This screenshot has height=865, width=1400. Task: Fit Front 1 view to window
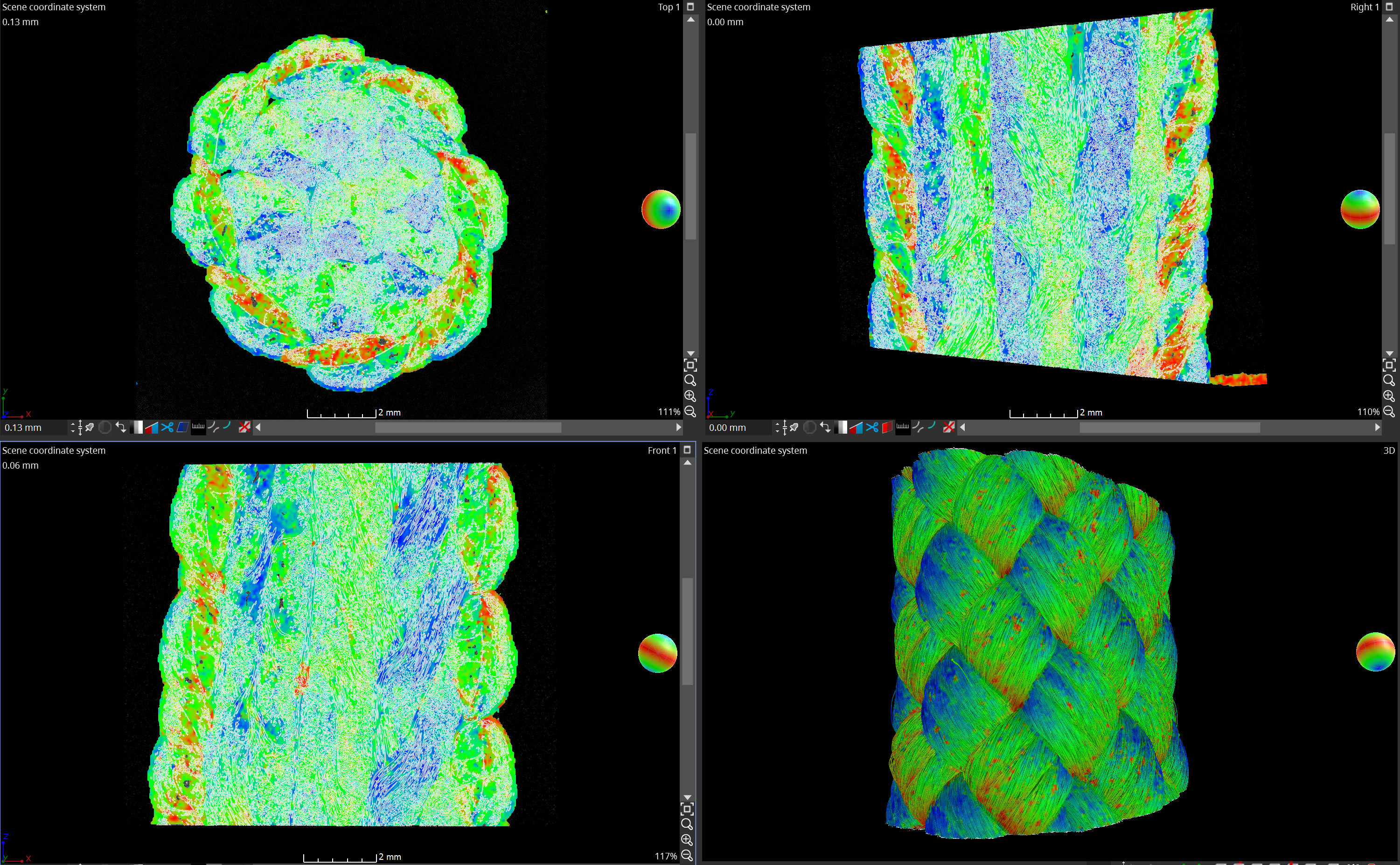(688, 809)
